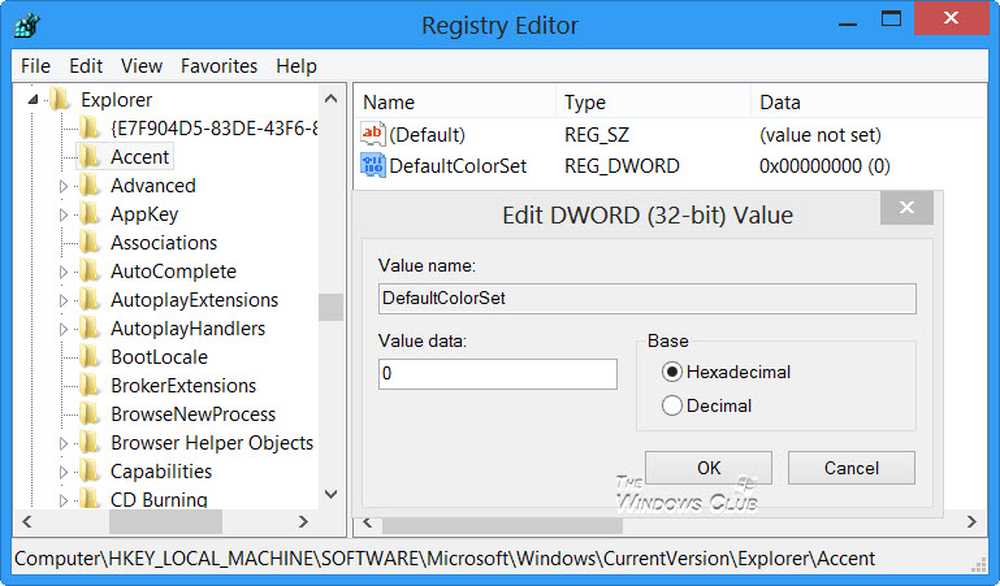Image resolution: width=1000 pixels, height=586 pixels.
Task: Close the Edit DWORD dialog with X
Action: tap(906, 207)
